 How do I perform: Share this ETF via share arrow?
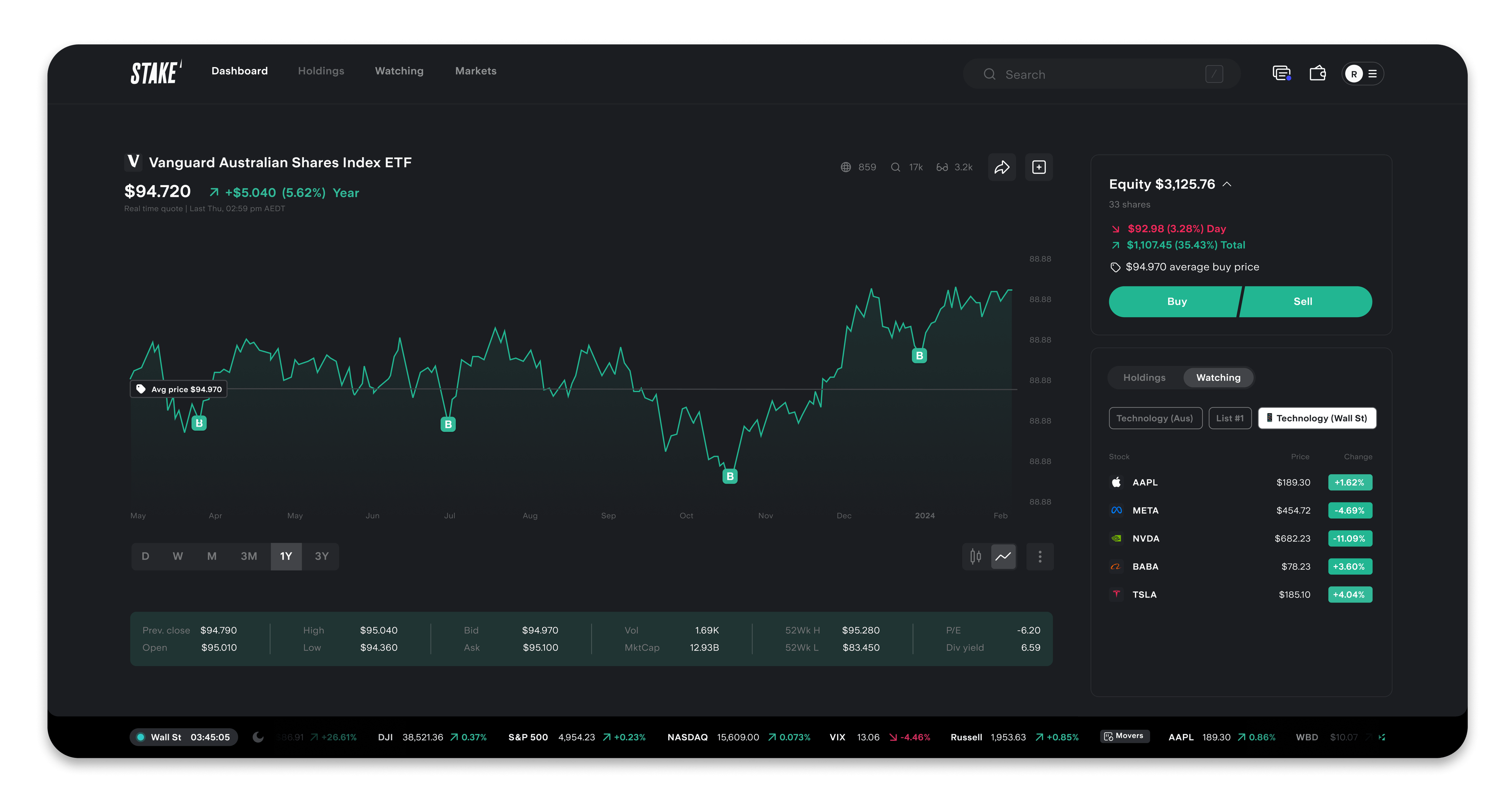click(x=1002, y=167)
